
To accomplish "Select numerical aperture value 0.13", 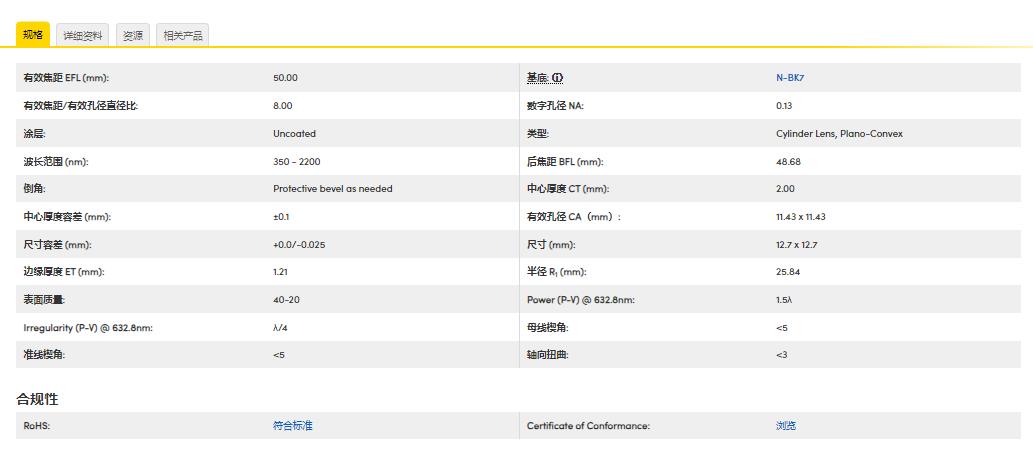I will [x=784, y=105].
